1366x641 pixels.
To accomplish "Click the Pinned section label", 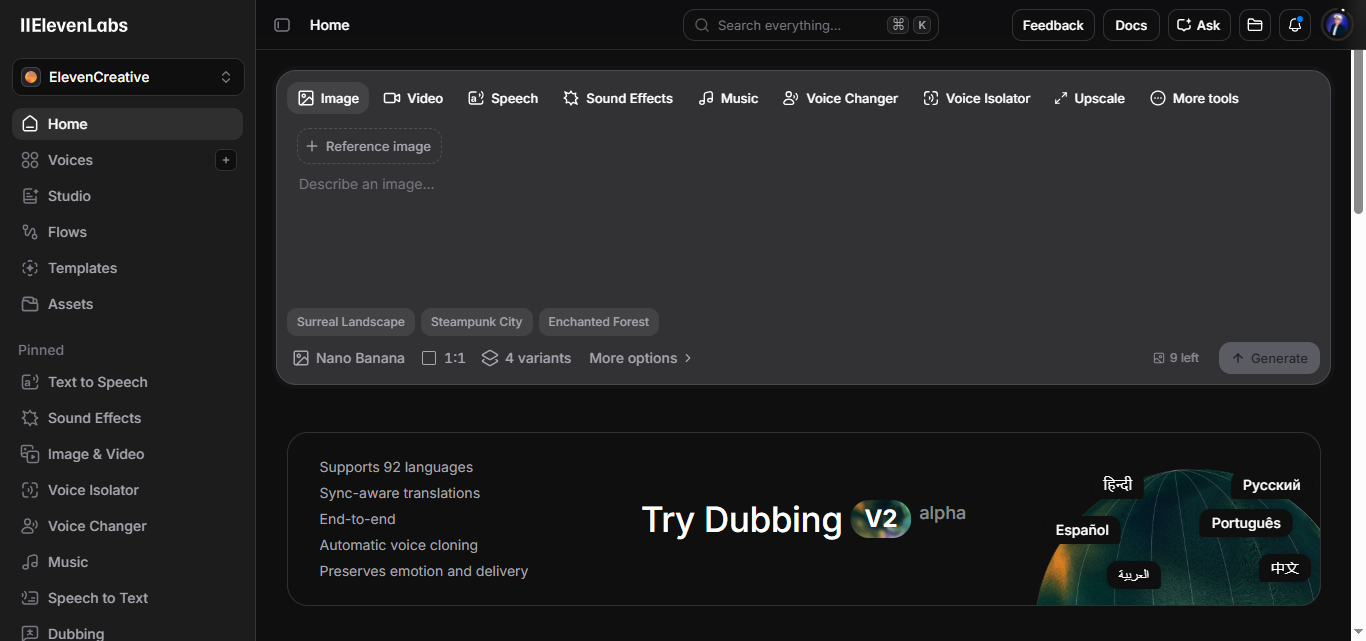I will pos(41,350).
